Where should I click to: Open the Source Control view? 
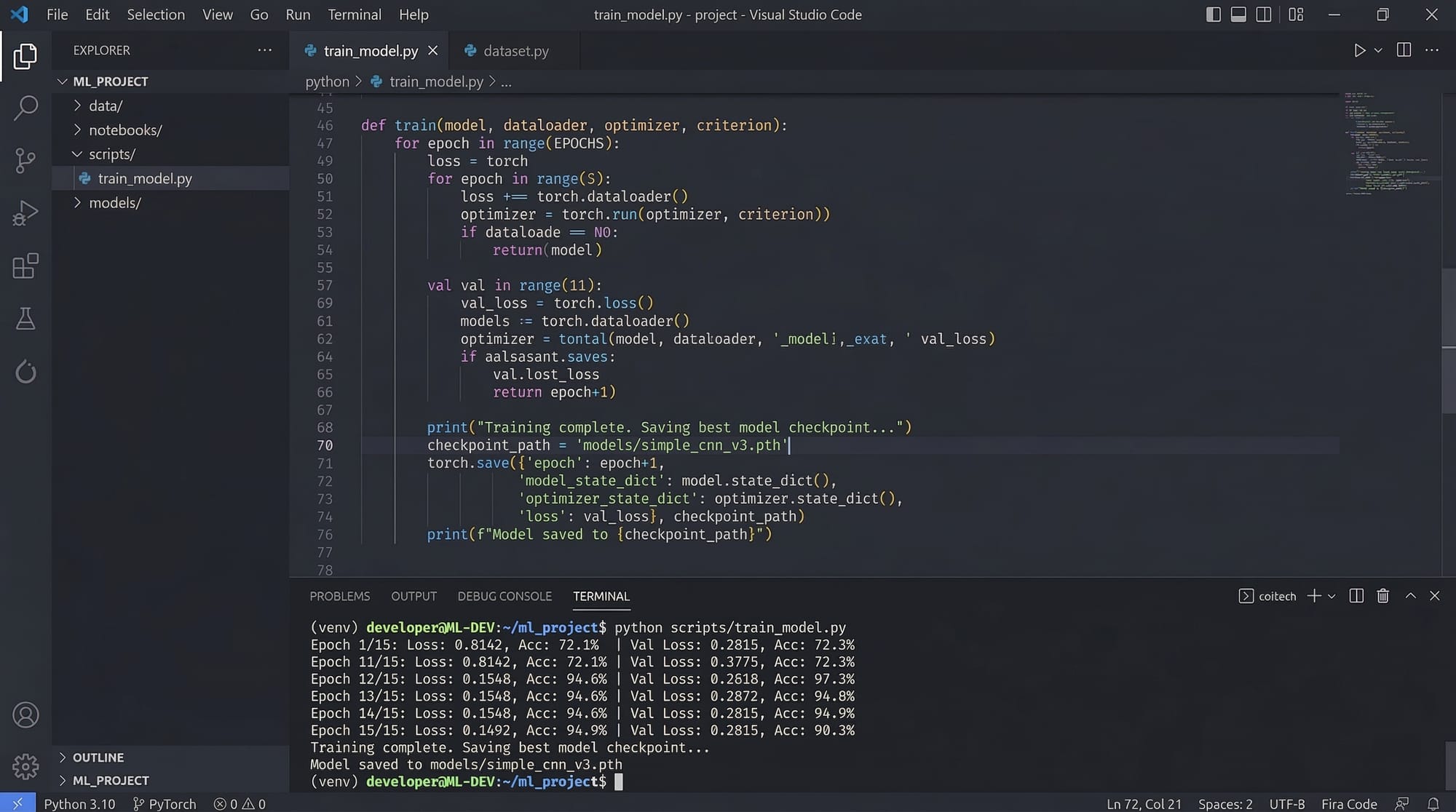click(x=25, y=161)
